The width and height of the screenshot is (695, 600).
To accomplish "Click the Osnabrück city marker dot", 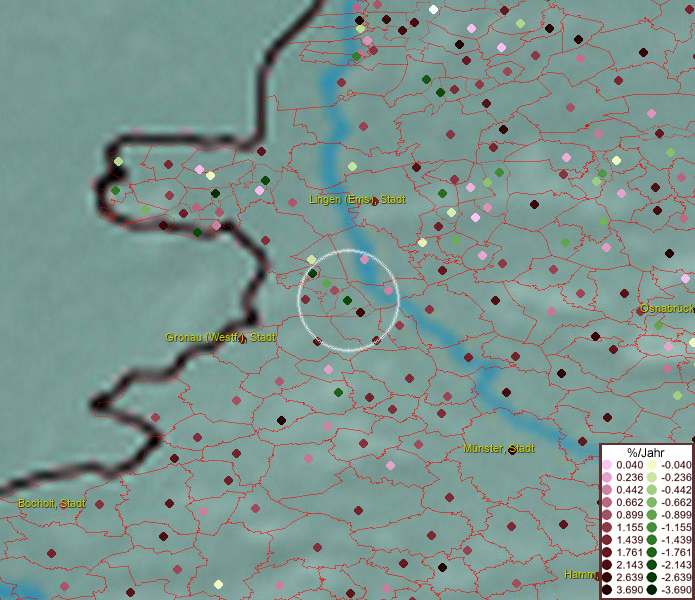I will click(x=642, y=311).
